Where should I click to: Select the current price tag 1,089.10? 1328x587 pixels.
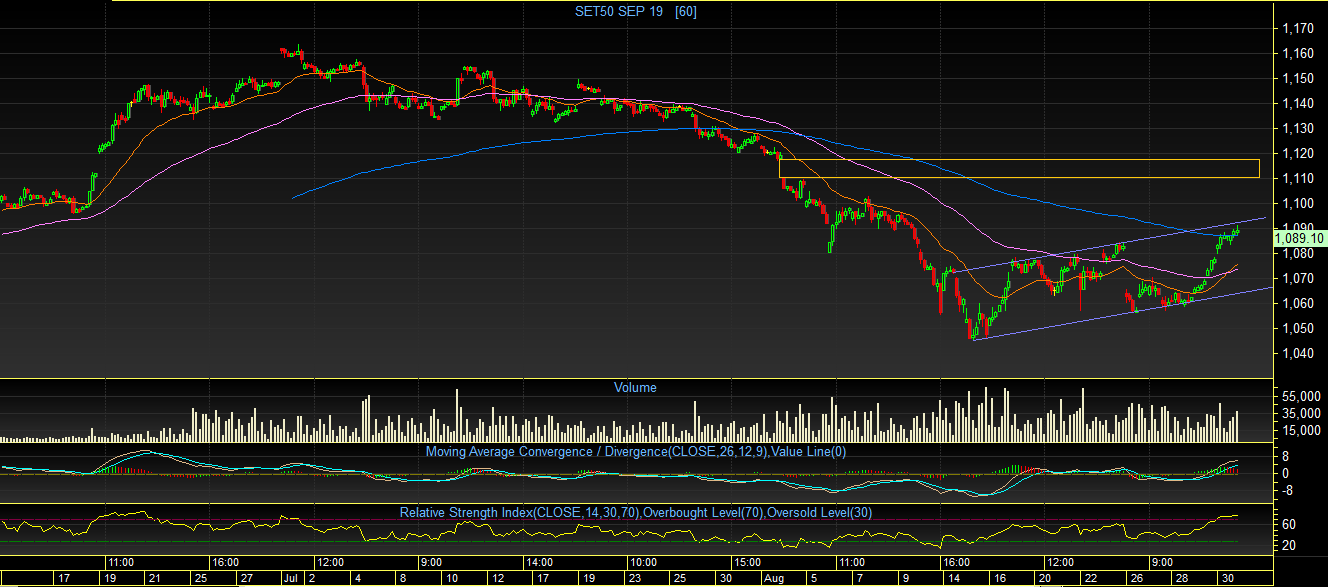(1301, 238)
